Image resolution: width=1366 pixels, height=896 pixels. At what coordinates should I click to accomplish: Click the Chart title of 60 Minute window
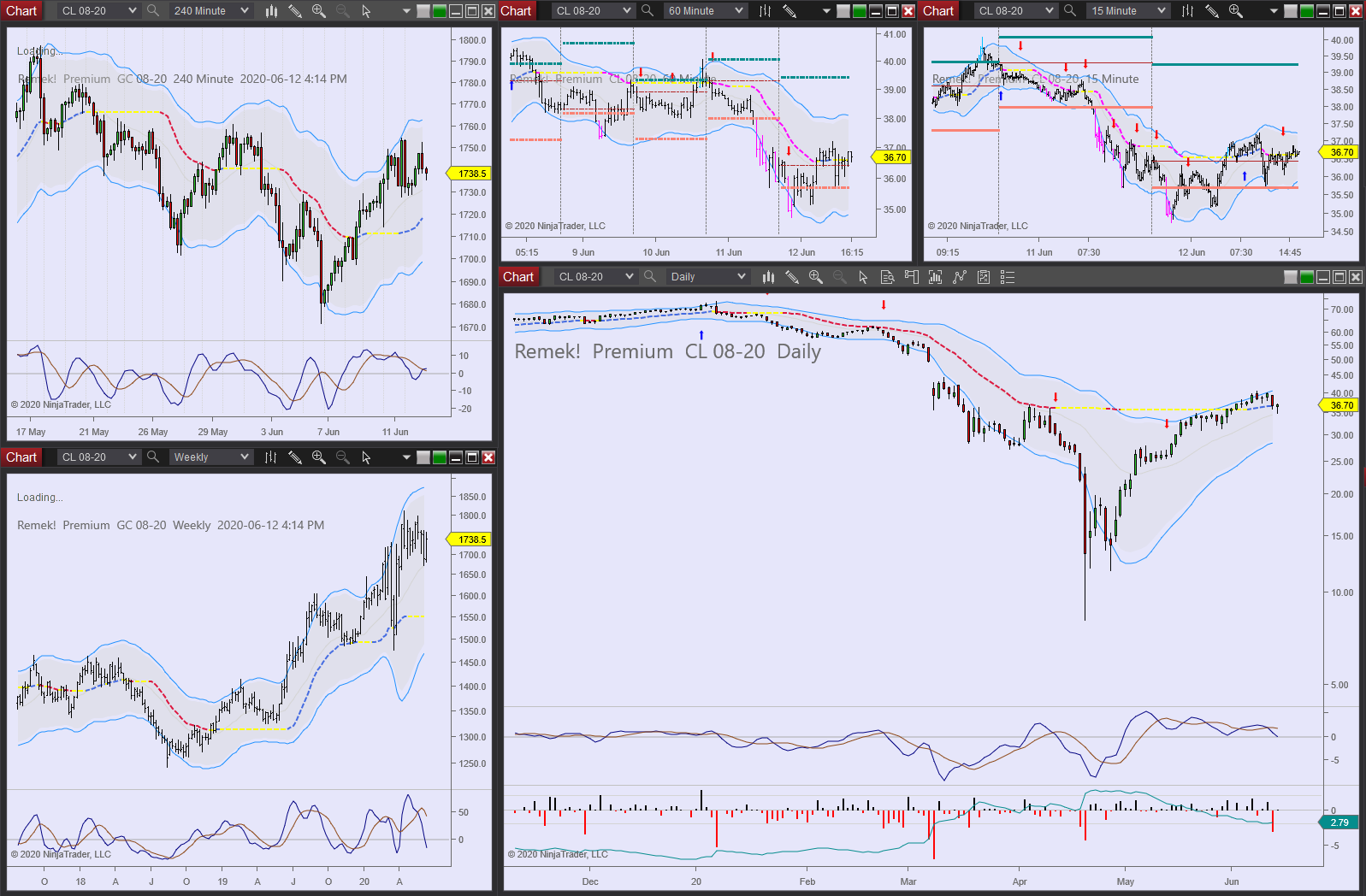(516, 11)
